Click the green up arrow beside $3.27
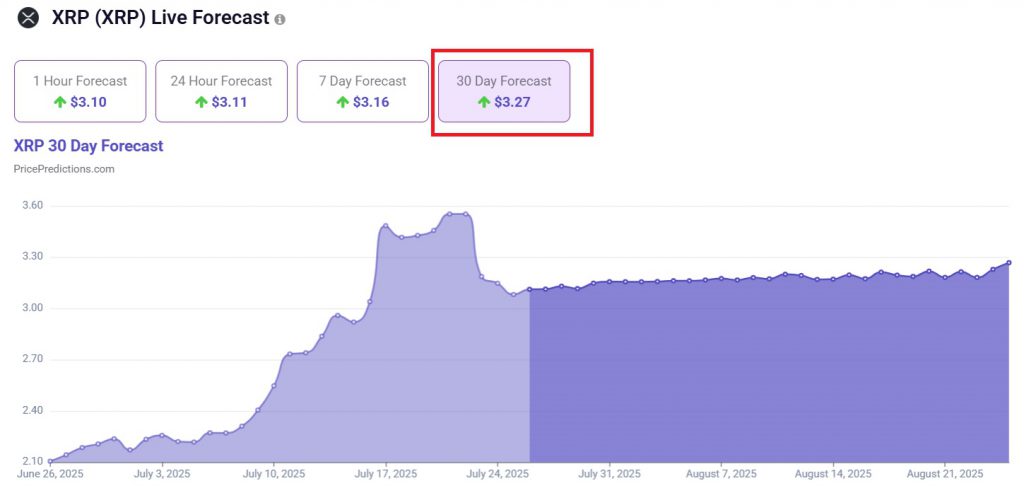The width and height of the screenshot is (1024, 488). click(x=485, y=102)
